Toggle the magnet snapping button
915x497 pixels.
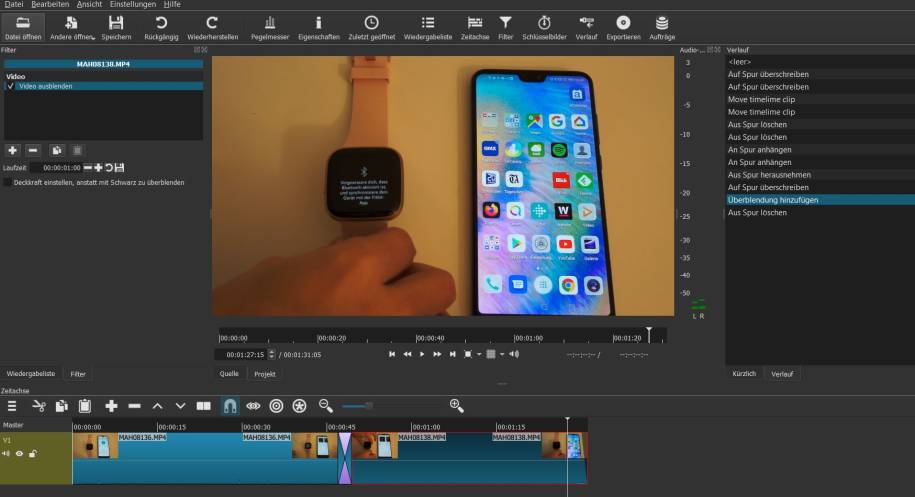coord(230,406)
